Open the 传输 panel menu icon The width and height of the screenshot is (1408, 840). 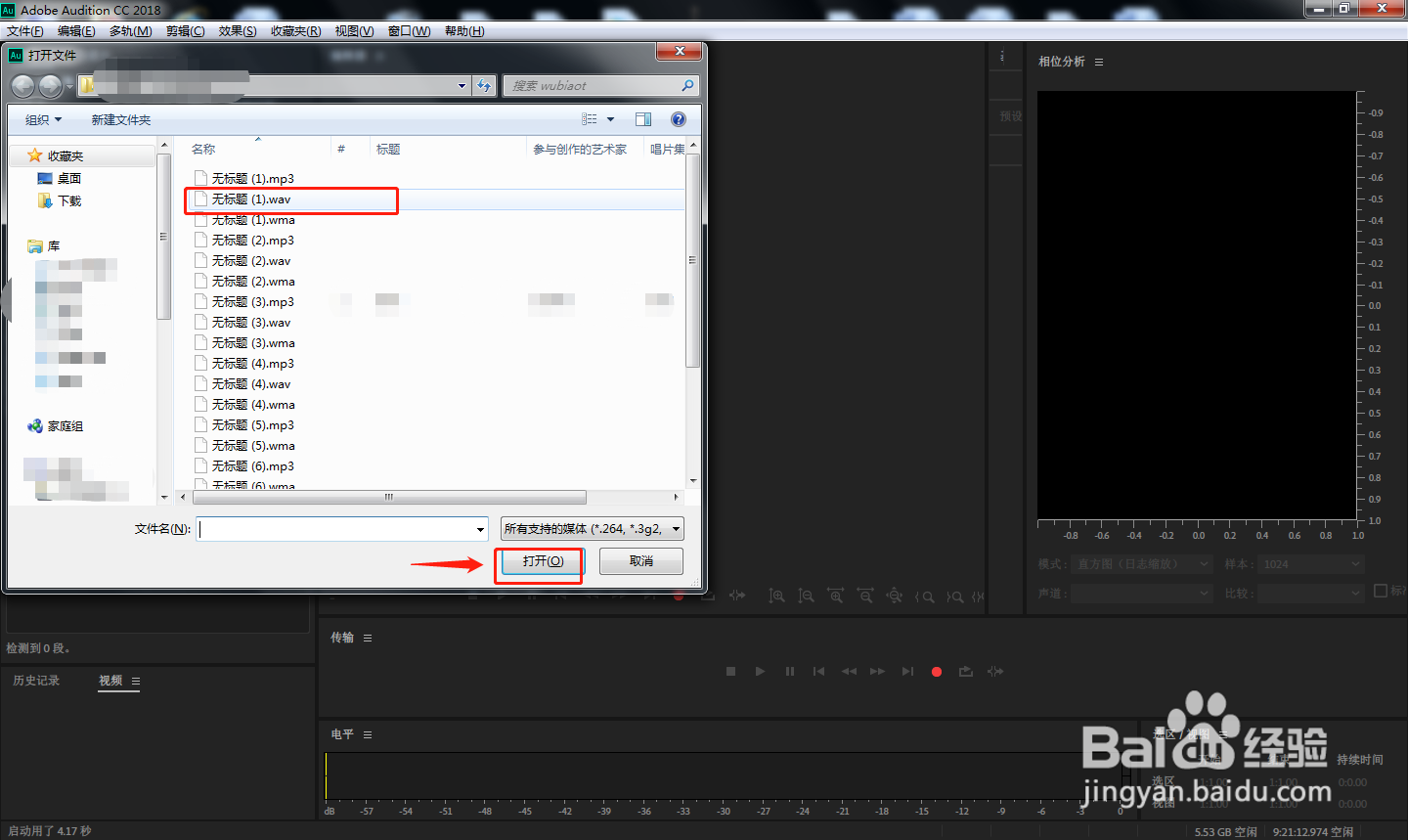(x=368, y=638)
